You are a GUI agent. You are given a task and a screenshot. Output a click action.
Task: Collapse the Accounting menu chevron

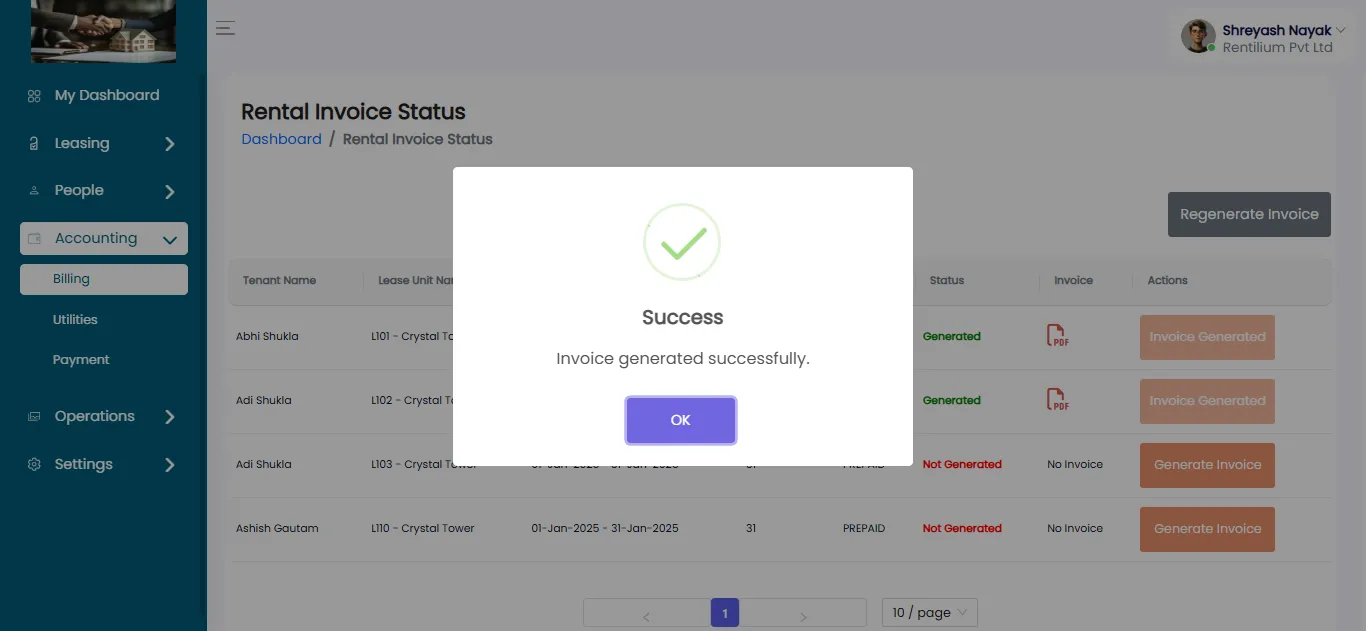170,239
